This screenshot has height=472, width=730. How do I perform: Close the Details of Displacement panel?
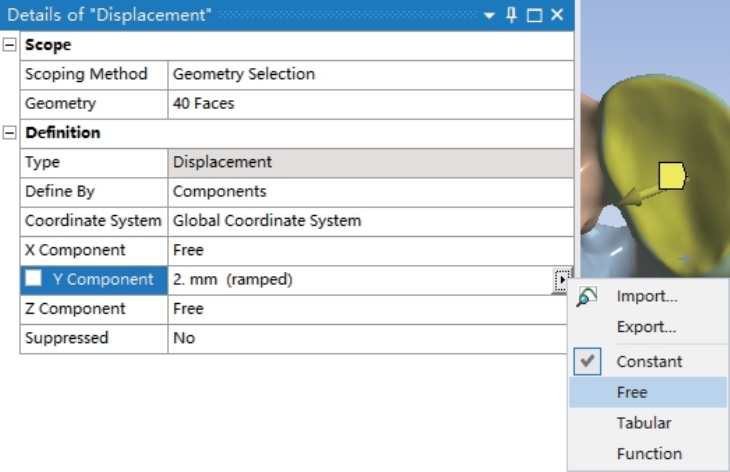coord(557,15)
